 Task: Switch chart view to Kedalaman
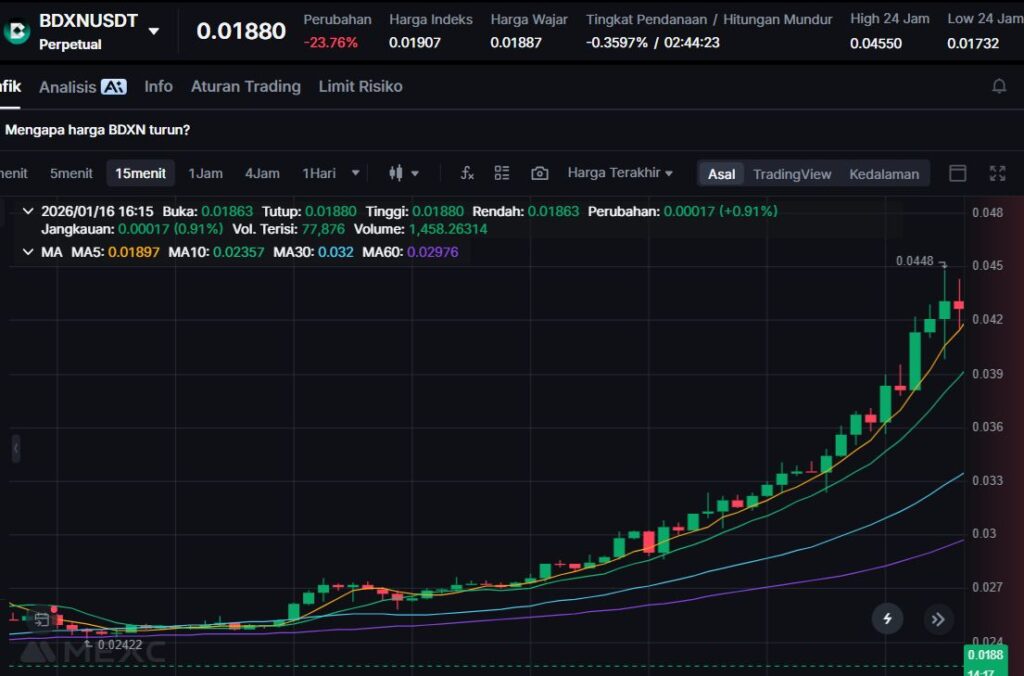tap(883, 174)
